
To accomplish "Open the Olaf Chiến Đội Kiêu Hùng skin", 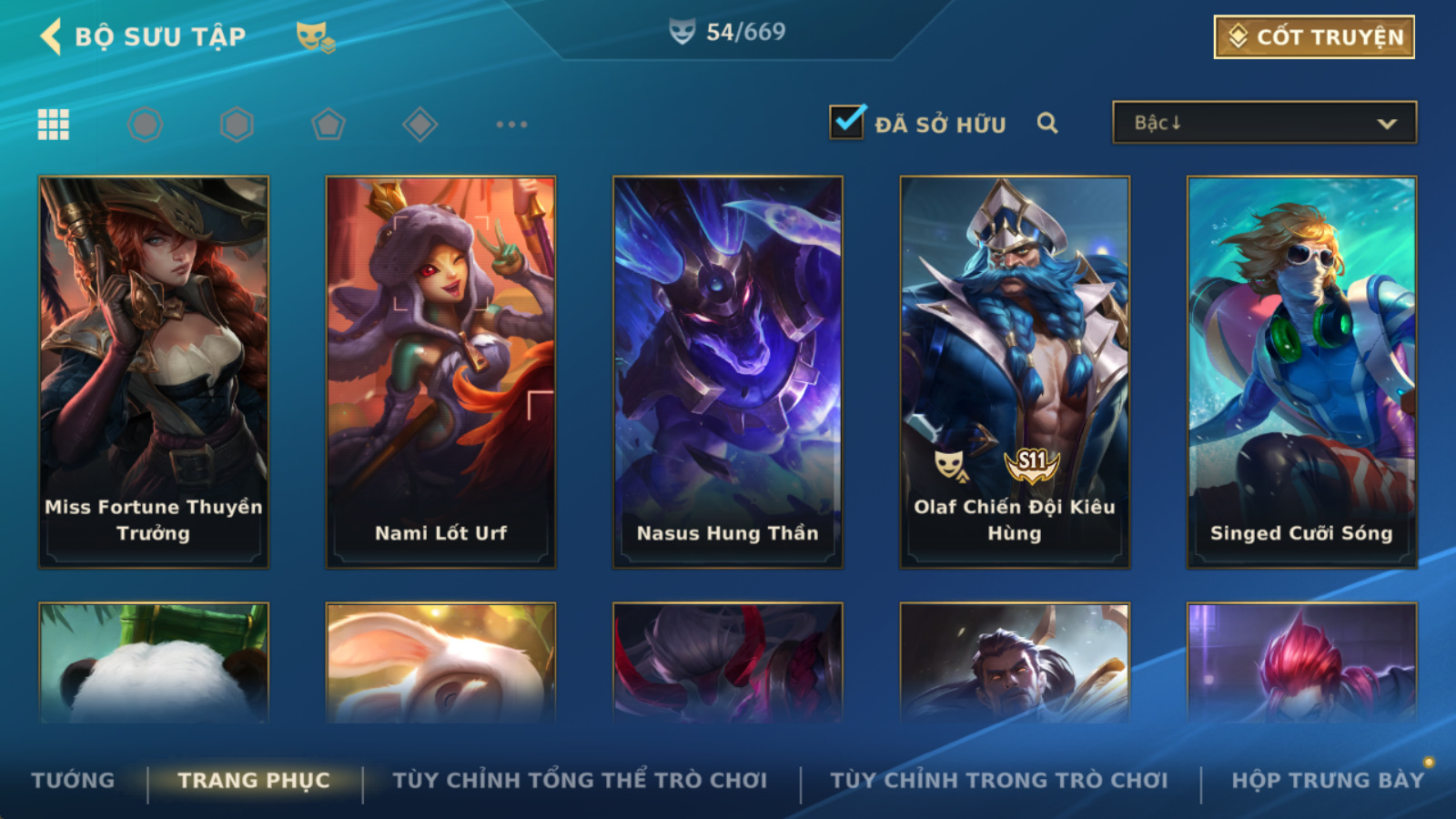I will tap(1015, 372).
